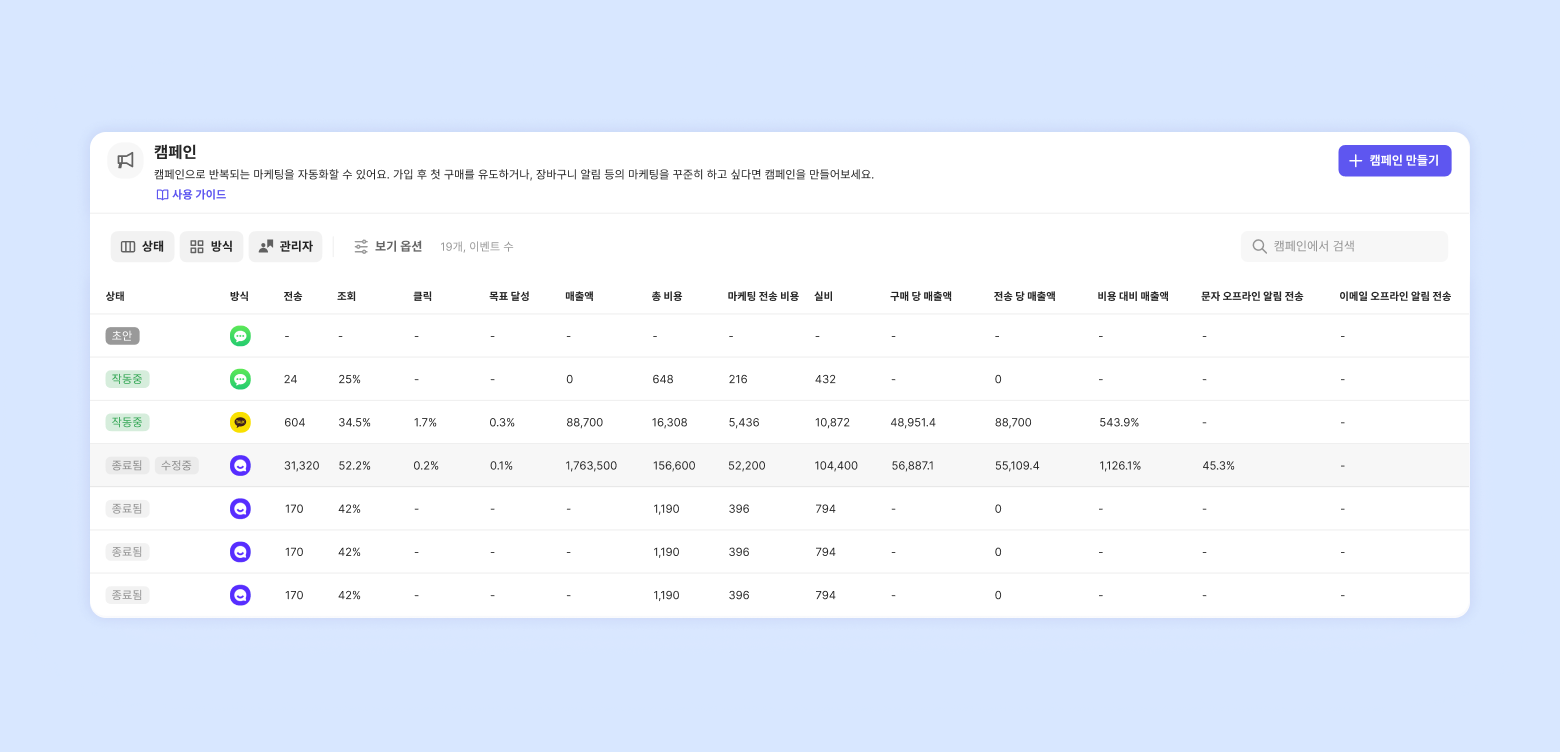Image resolution: width=1560 pixels, height=752 pixels.
Task: Click the 목표 달성 column header
Action: click(509, 296)
